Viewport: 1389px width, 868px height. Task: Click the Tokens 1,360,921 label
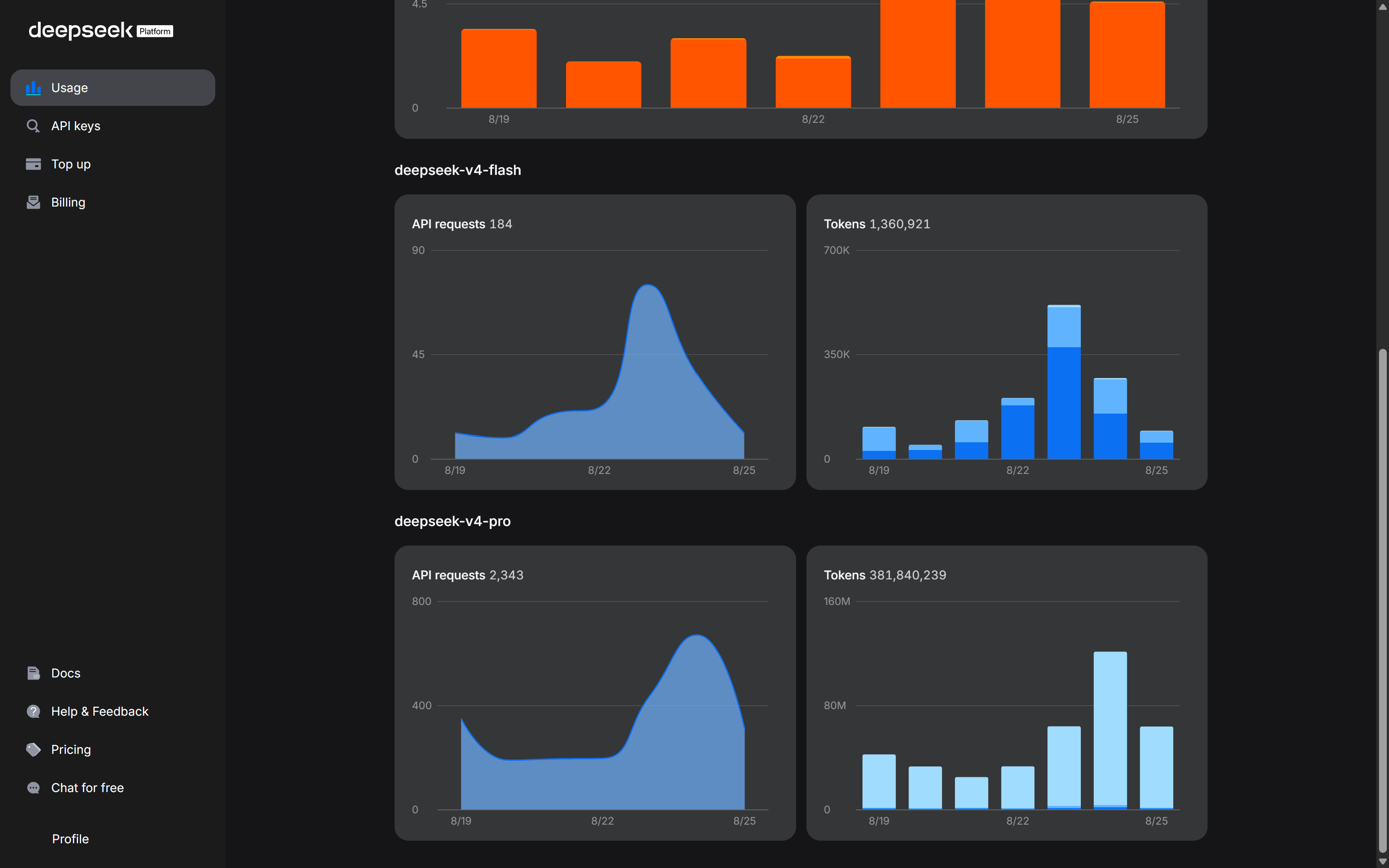[x=877, y=224]
